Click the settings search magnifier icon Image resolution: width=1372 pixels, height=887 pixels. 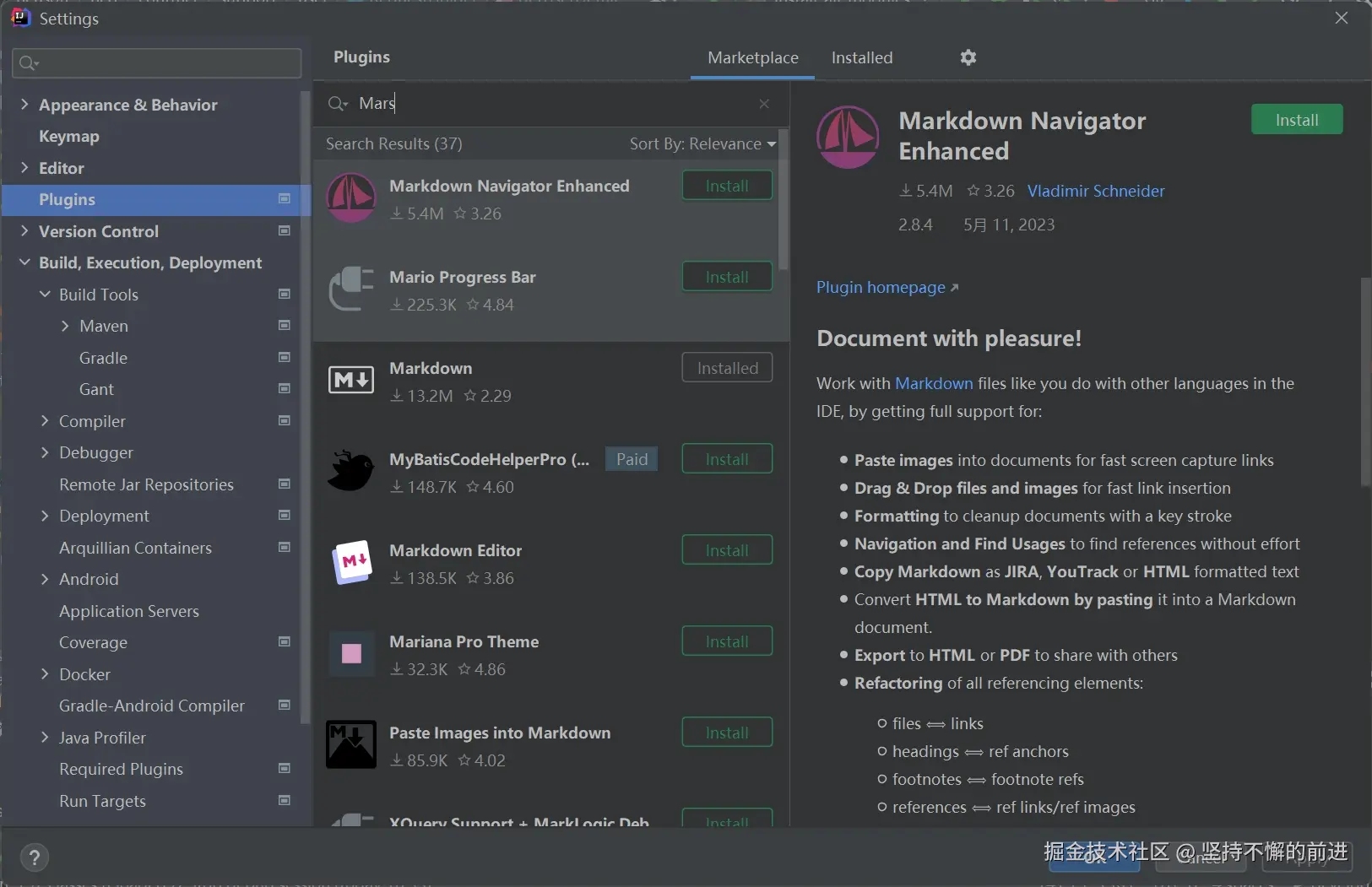29,63
